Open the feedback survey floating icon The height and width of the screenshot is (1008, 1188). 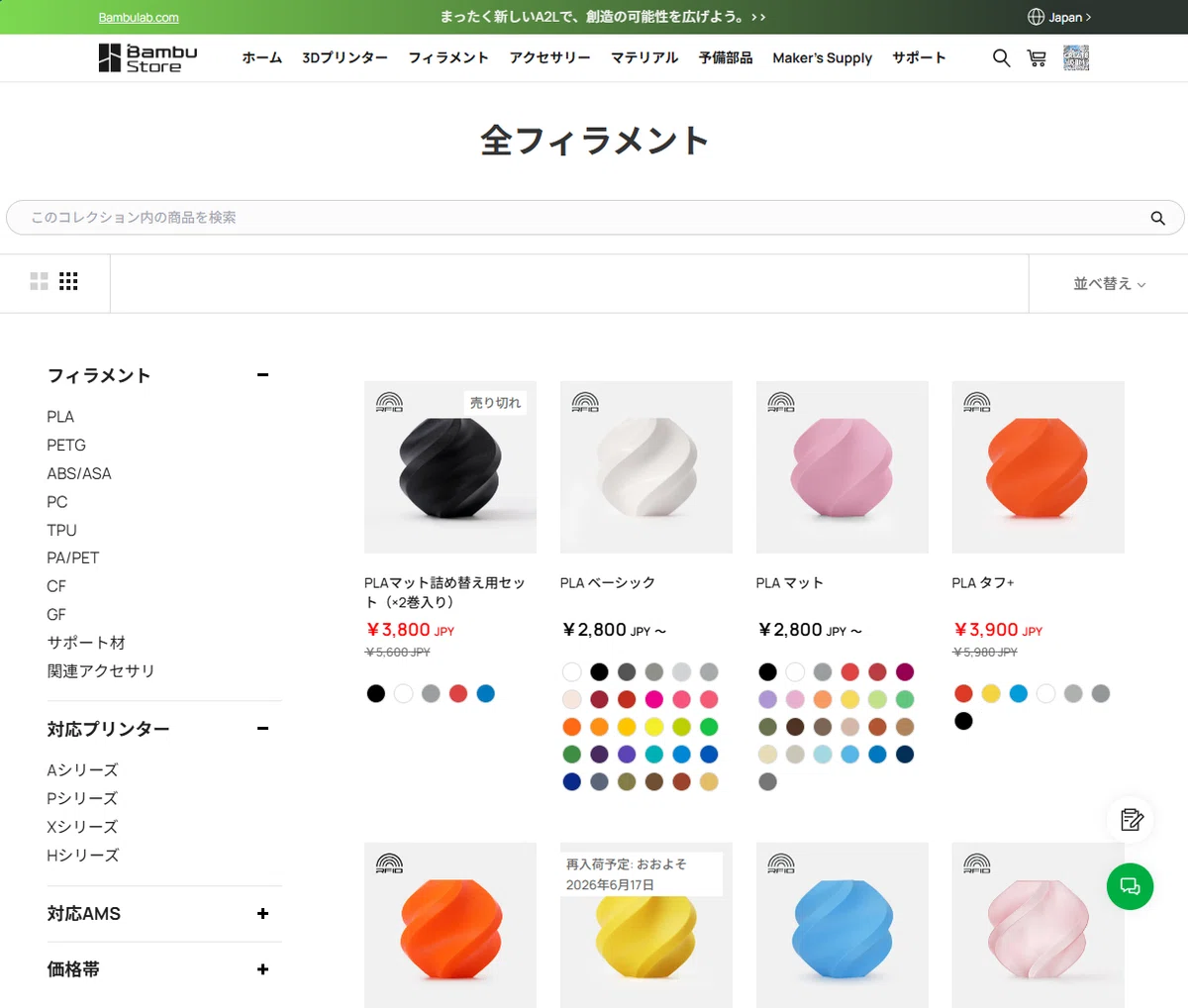pos(1131,820)
